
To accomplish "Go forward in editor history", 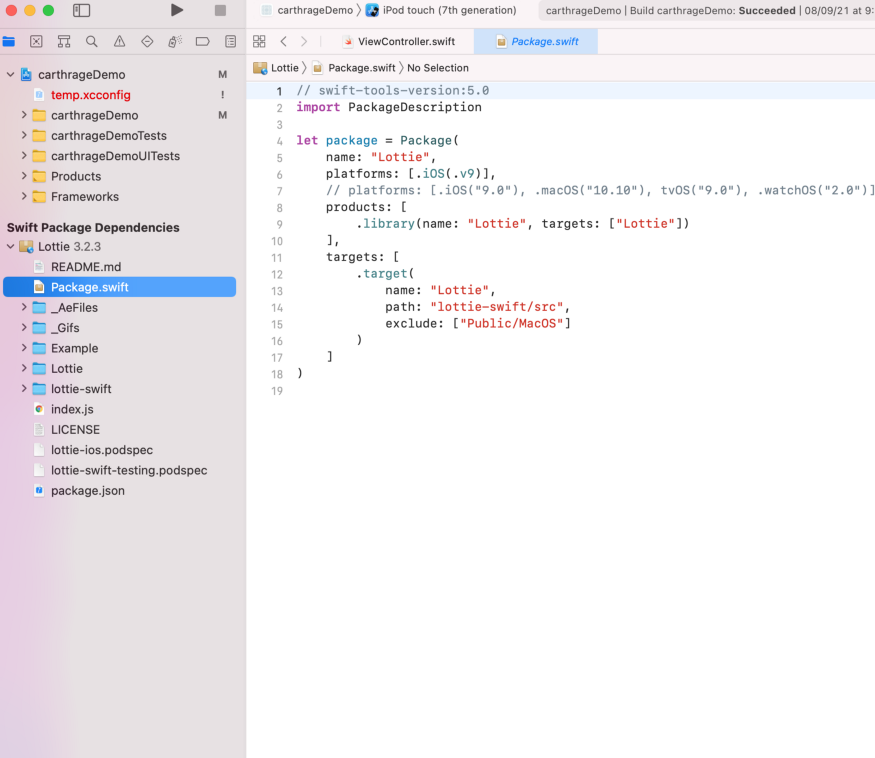I will tap(304, 41).
